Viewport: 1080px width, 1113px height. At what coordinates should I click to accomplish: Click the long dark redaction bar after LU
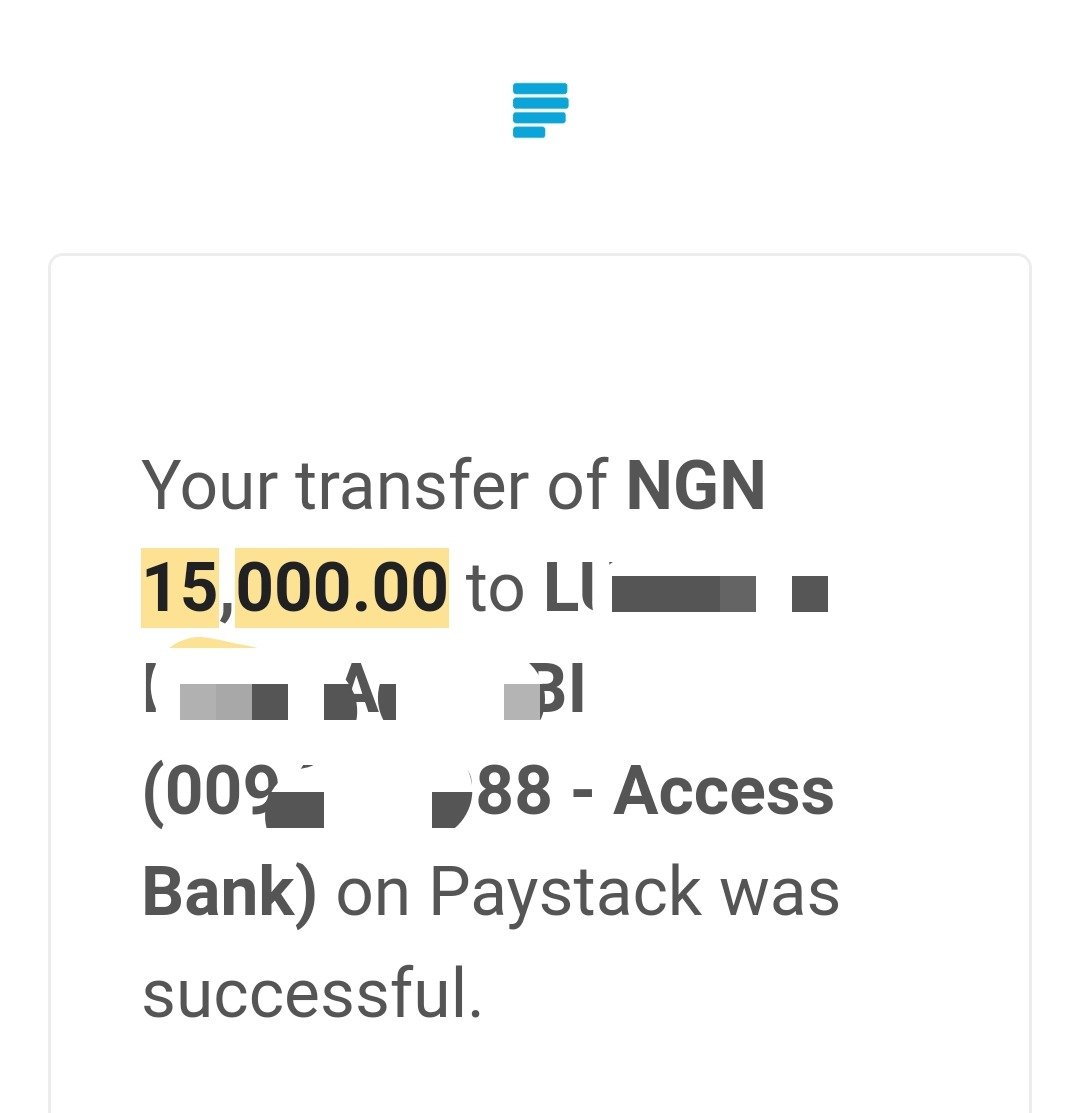tap(683, 594)
